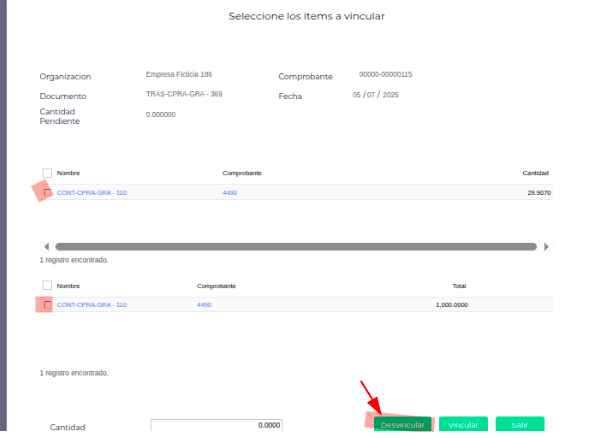Viewport: 614px width, 438px height.
Task: Sort upper table by Nombre column
Action: (67, 173)
